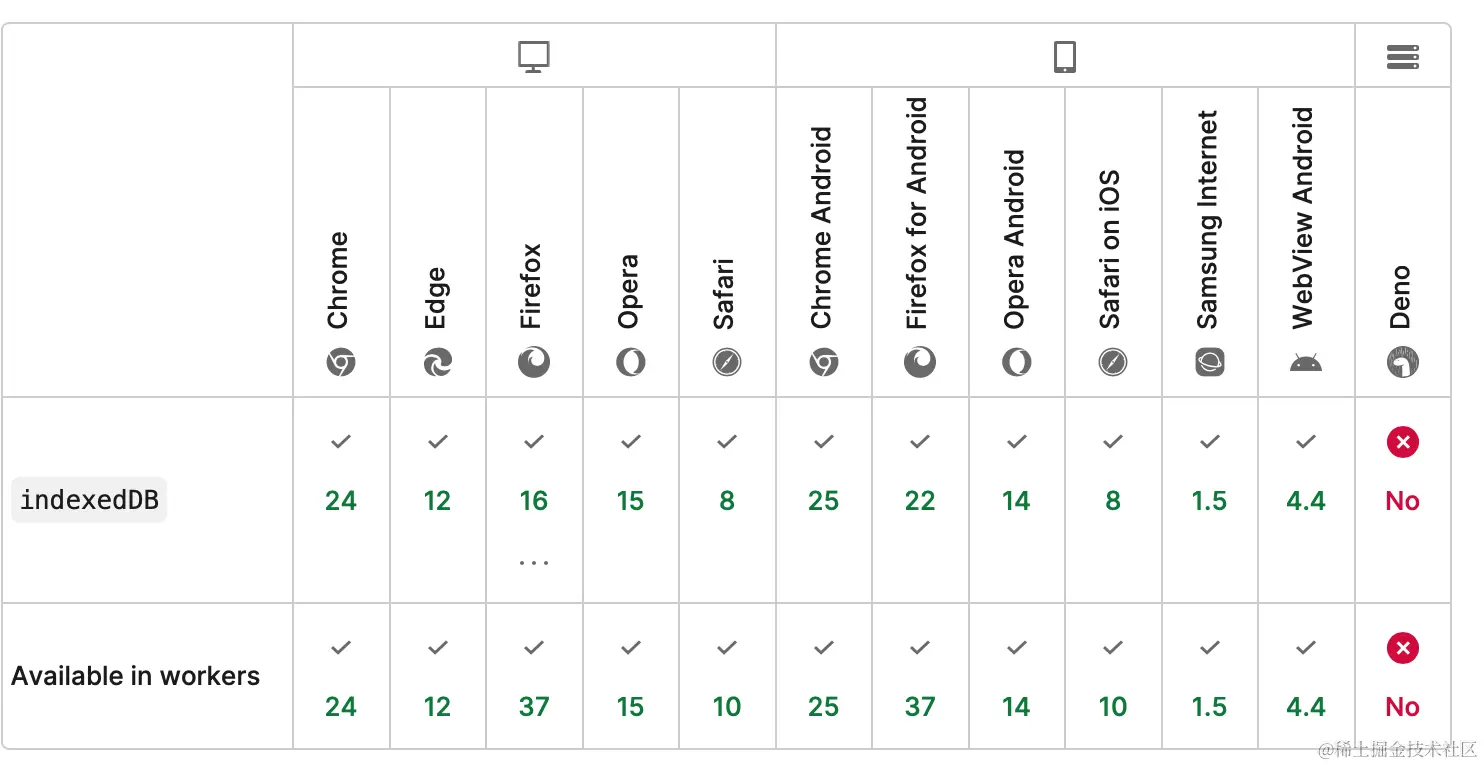Click the Deno runtime logo
This screenshot has width=1484, height=766.
pyautogui.click(x=1403, y=362)
